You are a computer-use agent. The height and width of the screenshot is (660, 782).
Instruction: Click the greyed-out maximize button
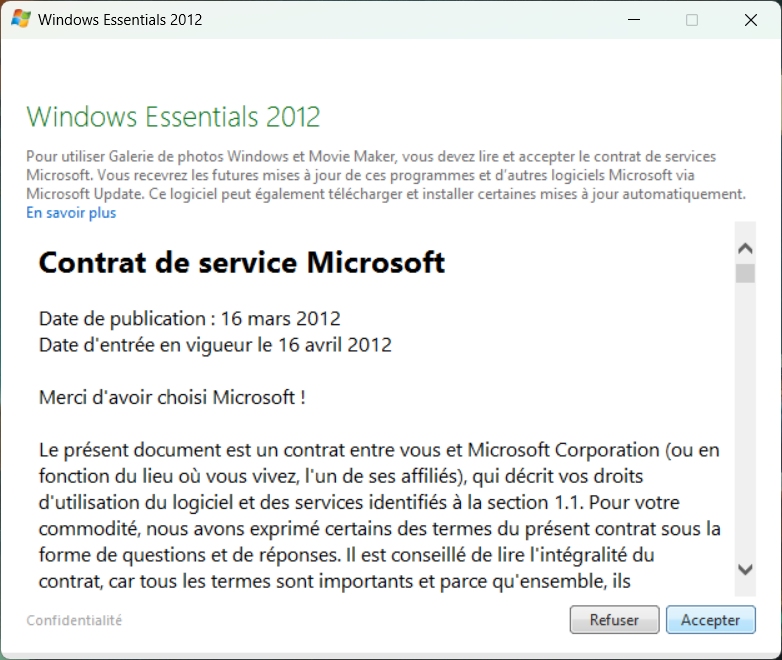click(x=692, y=20)
